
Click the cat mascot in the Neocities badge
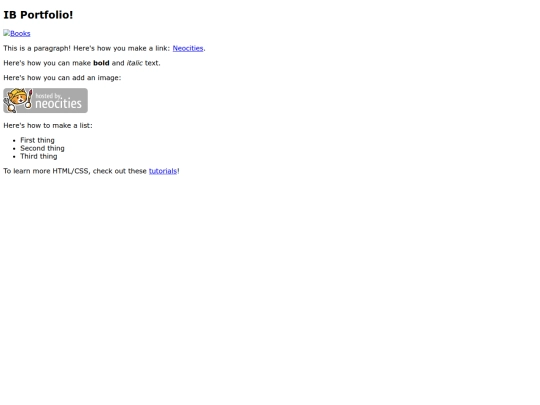[18, 100]
